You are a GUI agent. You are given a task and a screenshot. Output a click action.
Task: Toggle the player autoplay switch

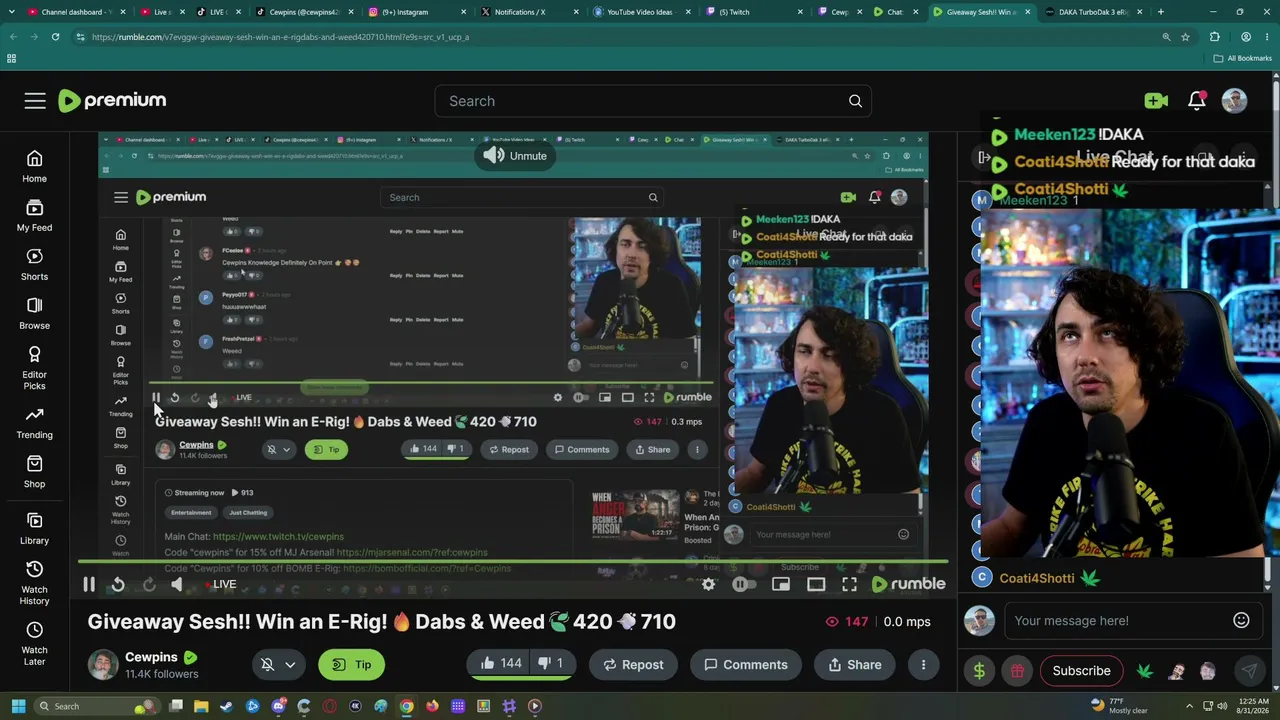pyautogui.click(x=743, y=584)
